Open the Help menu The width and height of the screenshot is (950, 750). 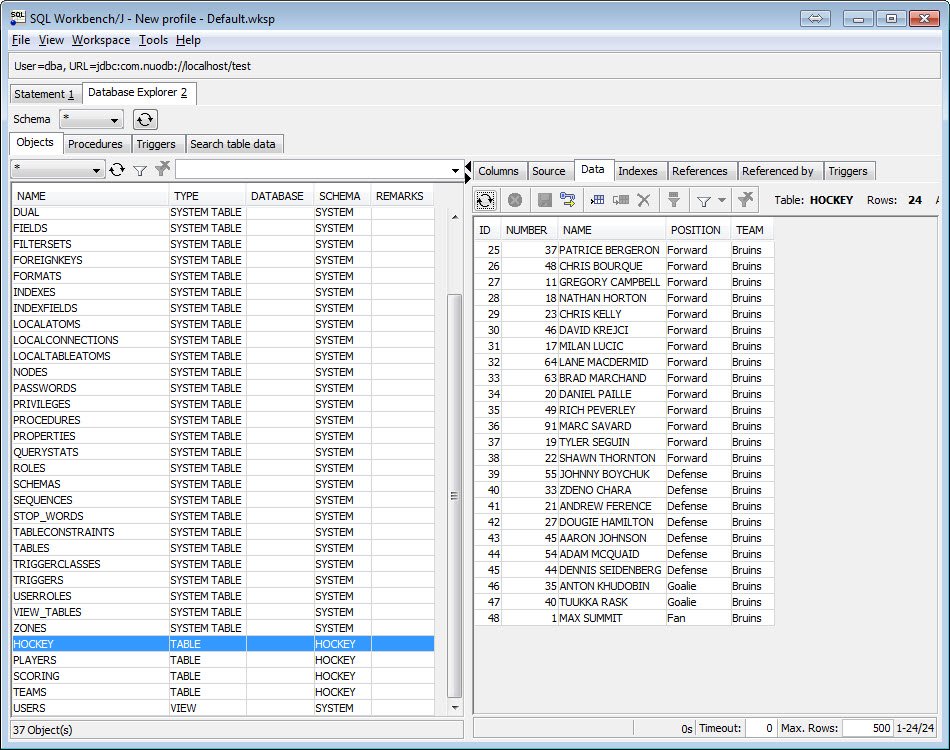tap(188, 40)
